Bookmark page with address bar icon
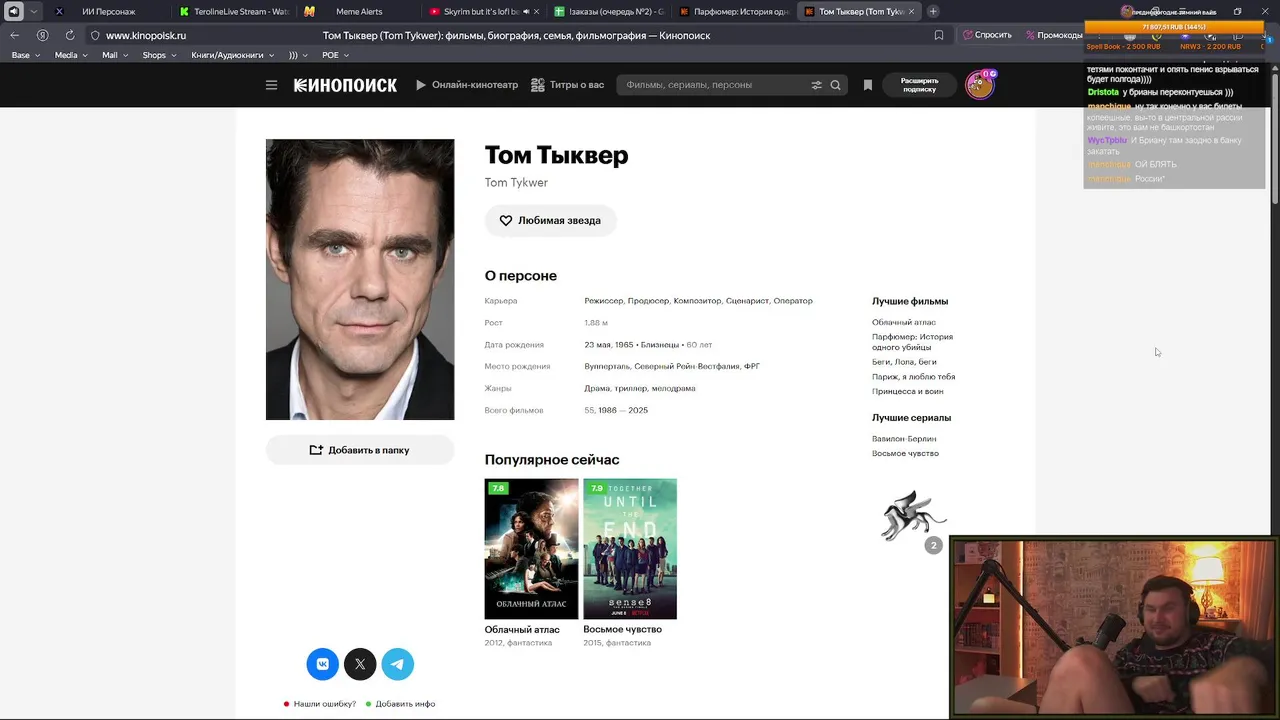This screenshot has height=720, width=1280. 938,35
